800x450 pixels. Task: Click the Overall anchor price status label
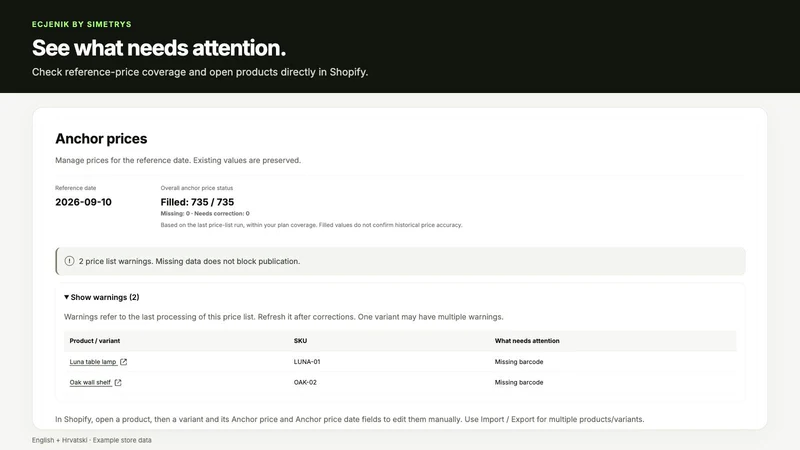coord(196,188)
